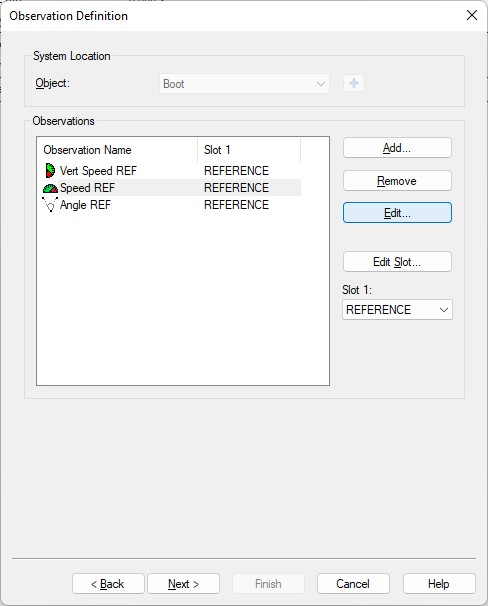Click the Edit Slot... button
The height and width of the screenshot is (606, 488).
click(x=397, y=262)
